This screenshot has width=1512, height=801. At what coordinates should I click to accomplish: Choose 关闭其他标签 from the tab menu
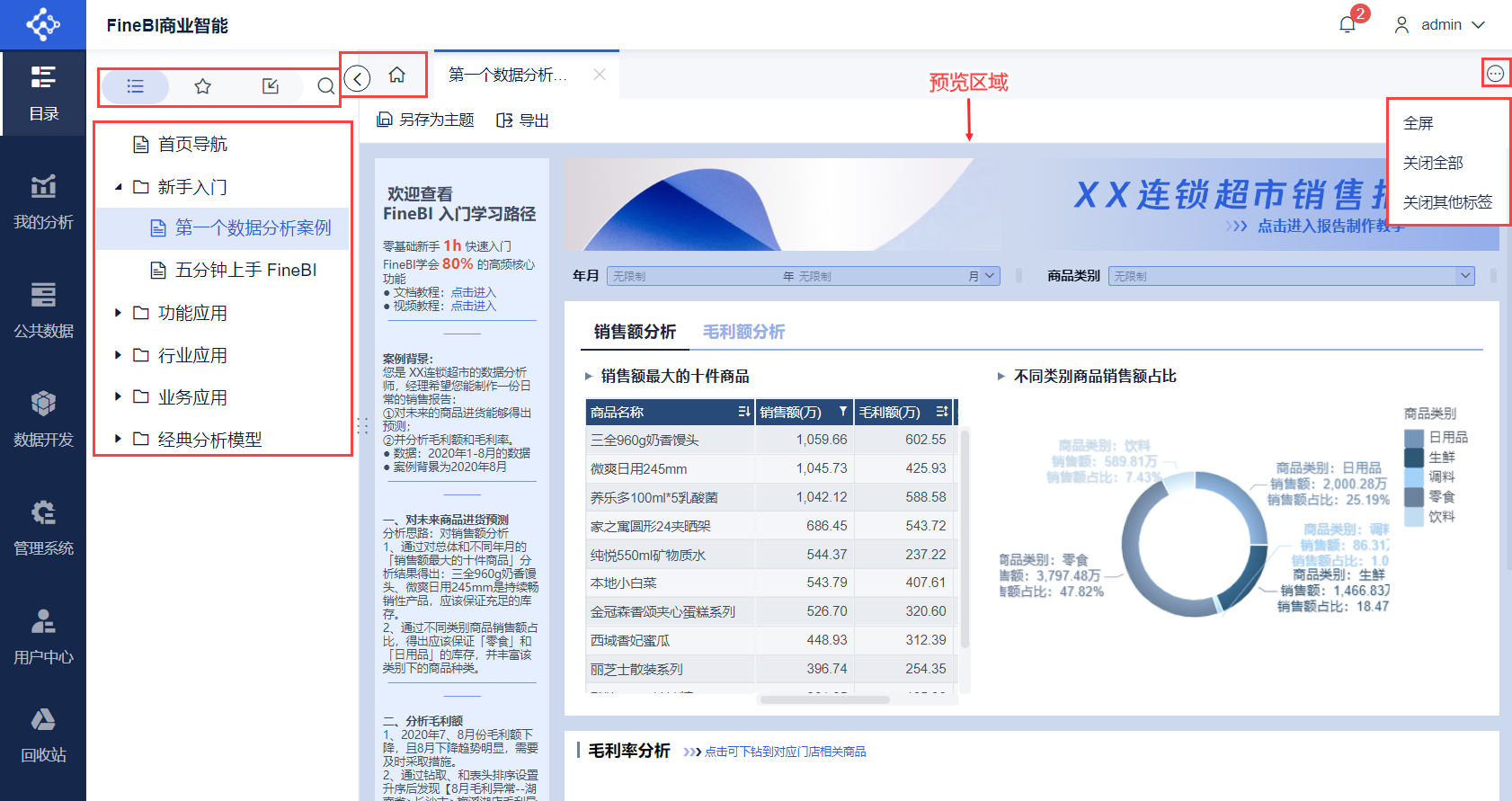tap(1447, 202)
